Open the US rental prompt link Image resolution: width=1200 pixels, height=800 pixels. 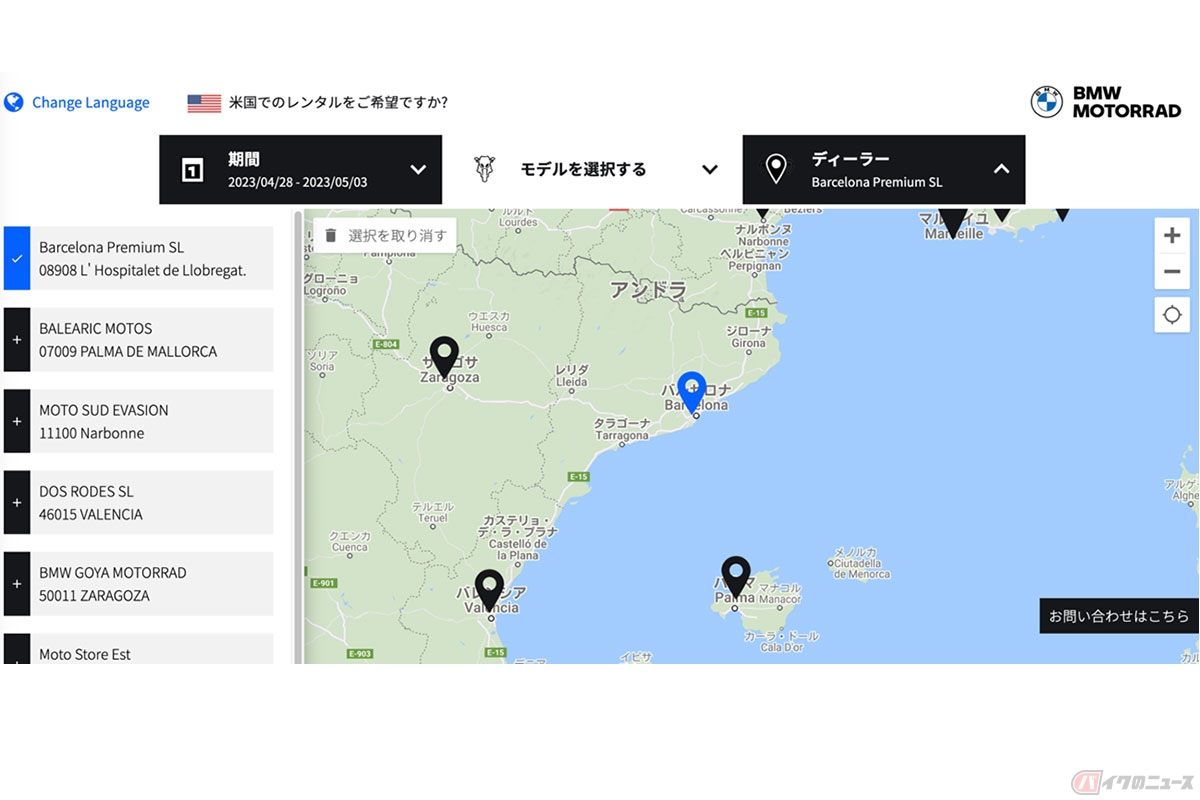[338, 102]
